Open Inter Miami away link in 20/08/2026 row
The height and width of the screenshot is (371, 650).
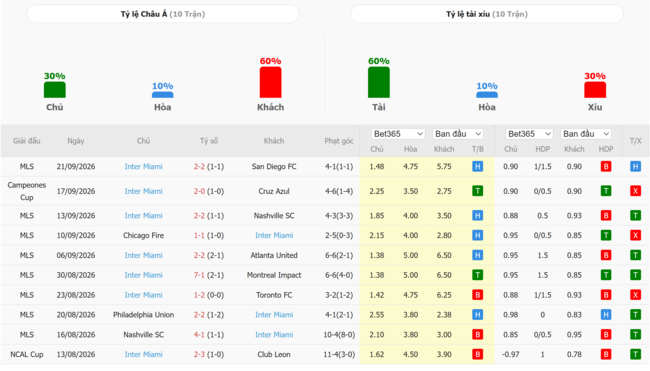point(274,315)
